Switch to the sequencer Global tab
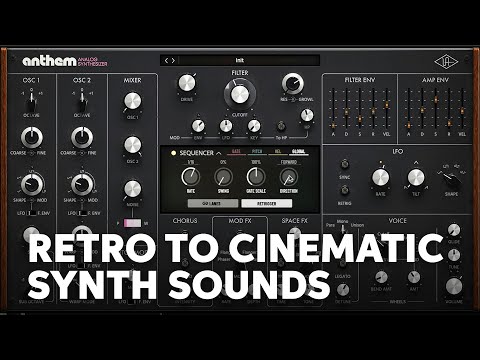 click(x=298, y=152)
